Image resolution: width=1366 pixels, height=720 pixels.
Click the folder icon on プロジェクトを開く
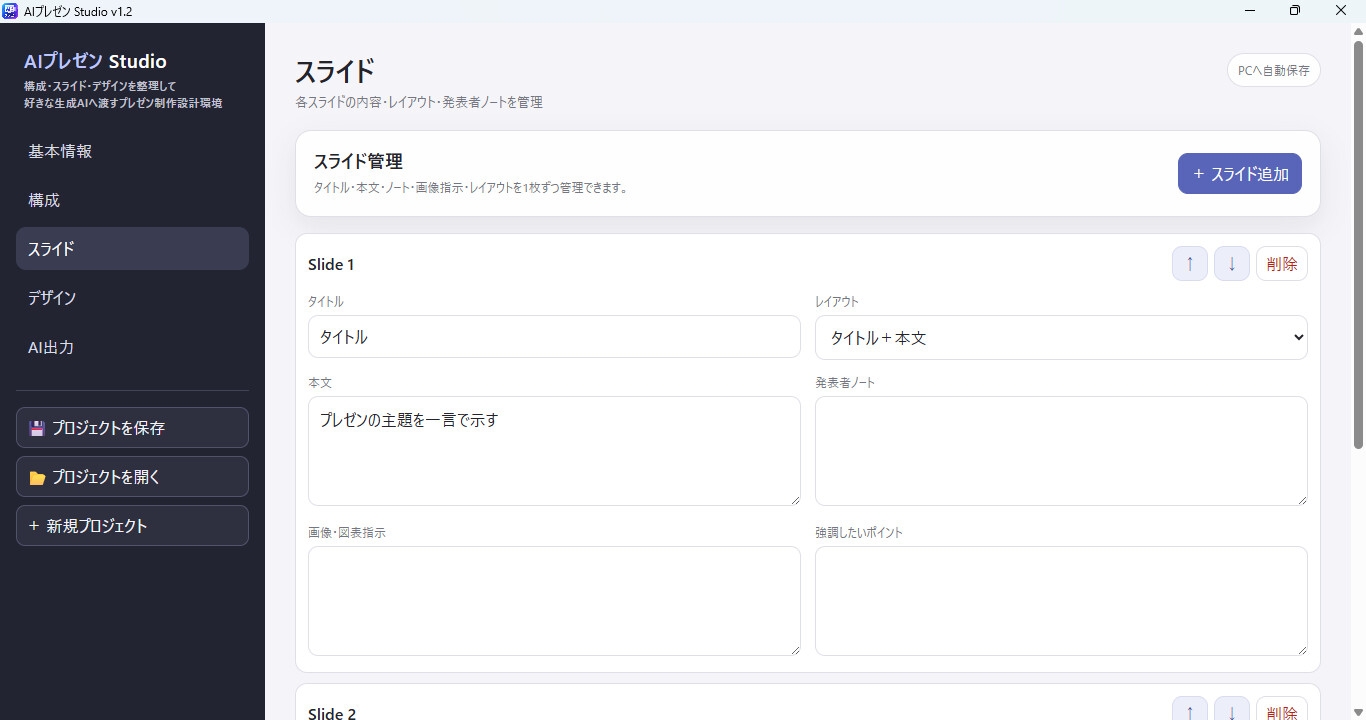[x=37, y=478]
